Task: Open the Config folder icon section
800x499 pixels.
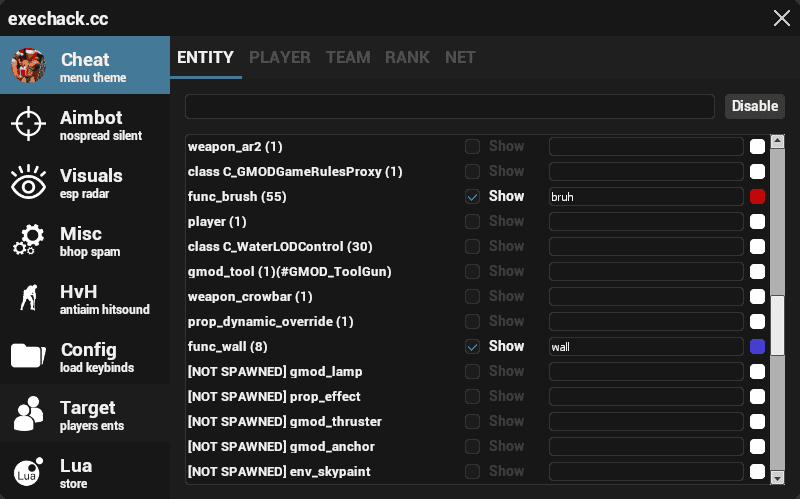Action: [x=28, y=357]
